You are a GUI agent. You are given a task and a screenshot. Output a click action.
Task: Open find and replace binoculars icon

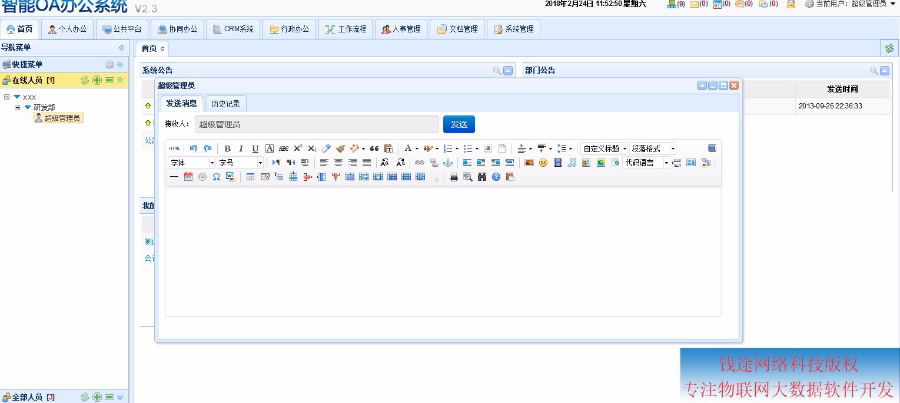click(482, 177)
